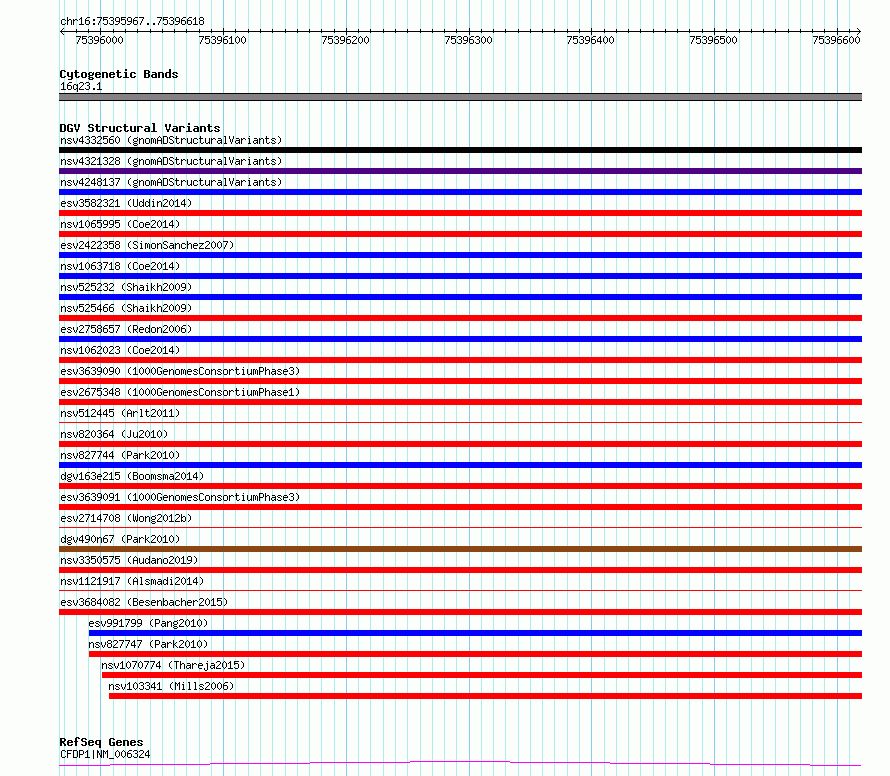Image resolution: width=890 pixels, height=776 pixels.
Task: Click the ruler's right arrow end
Action: click(859, 32)
